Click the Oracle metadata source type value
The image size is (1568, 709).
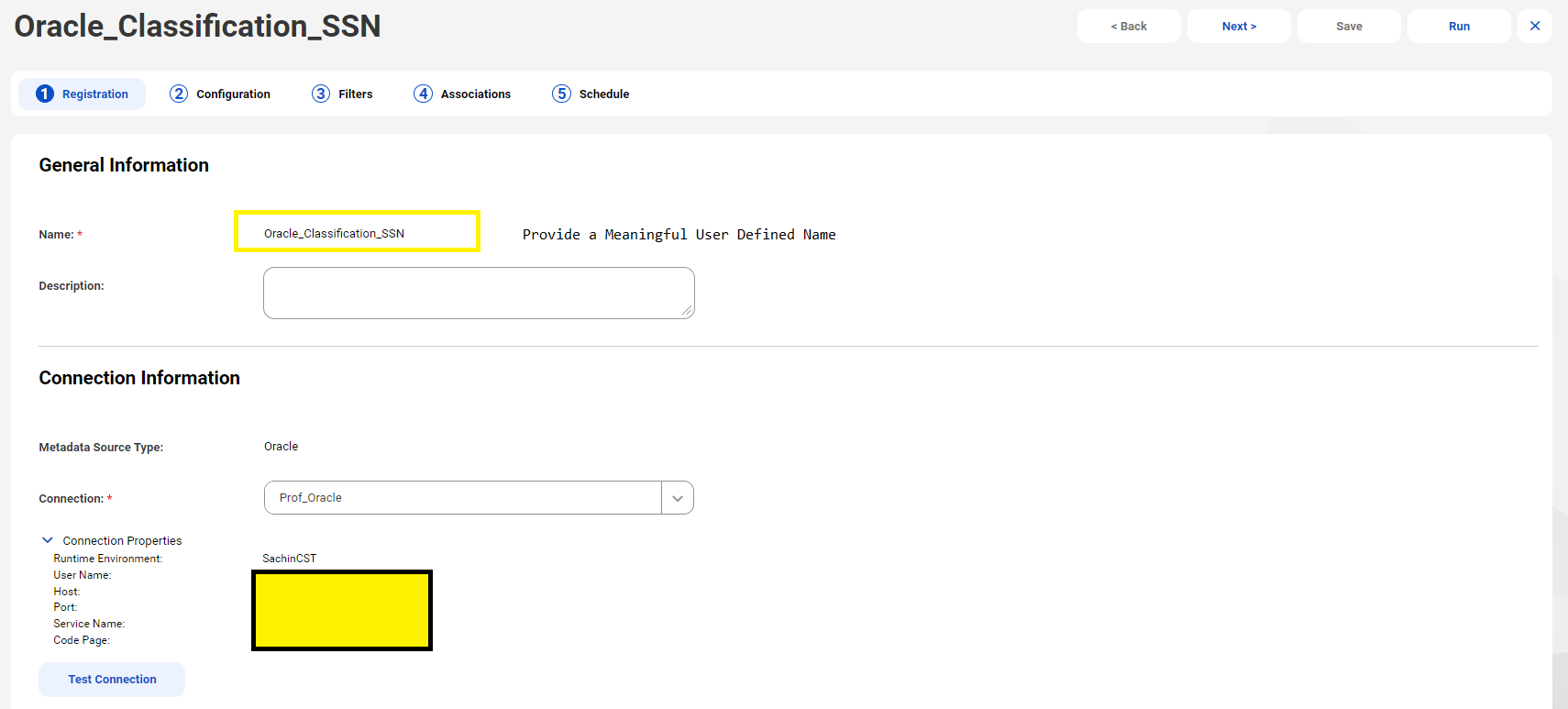click(281, 447)
